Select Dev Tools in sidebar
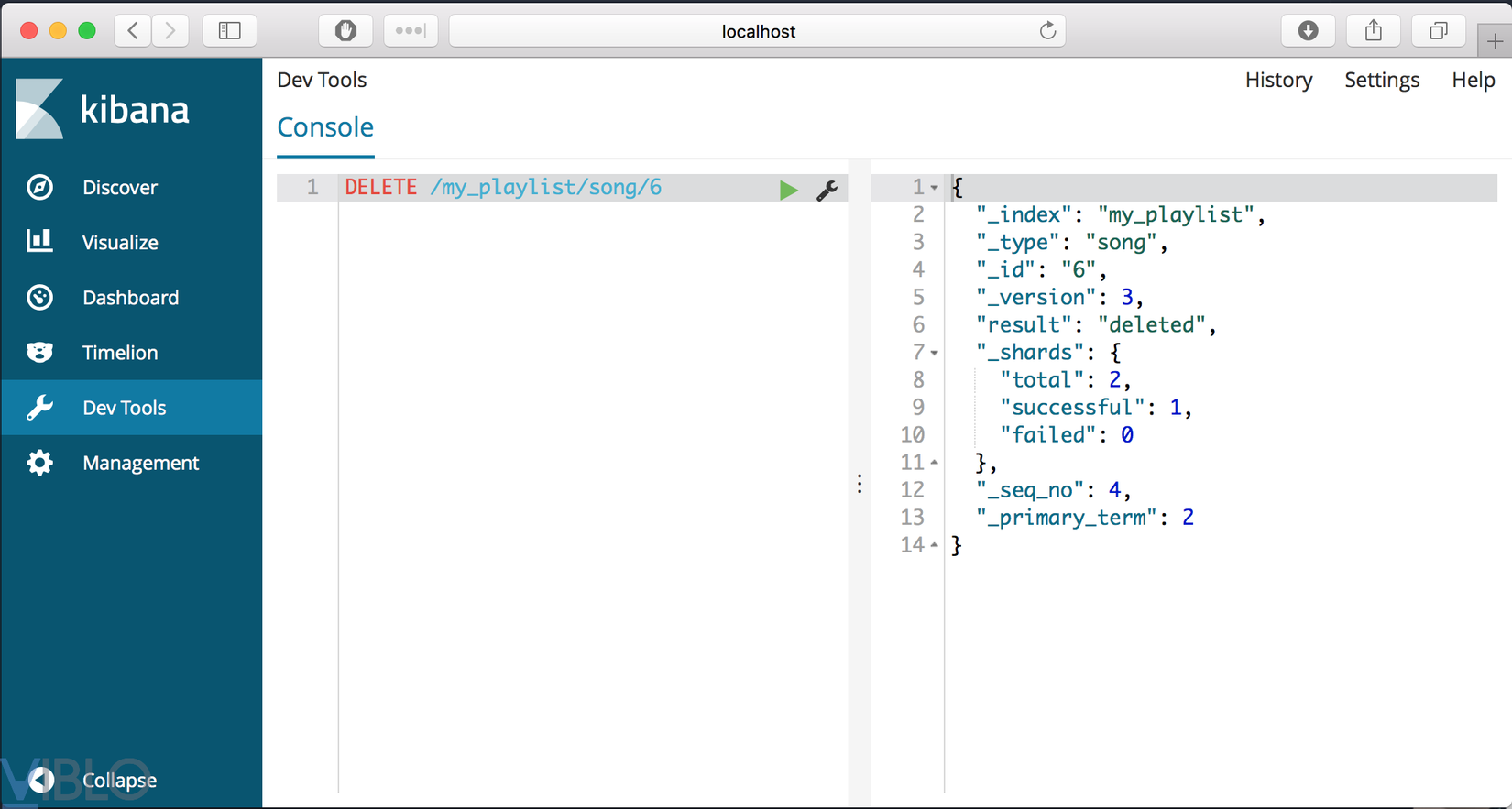This screenshot has height=809, width=1512. click(x=124, y=408)
